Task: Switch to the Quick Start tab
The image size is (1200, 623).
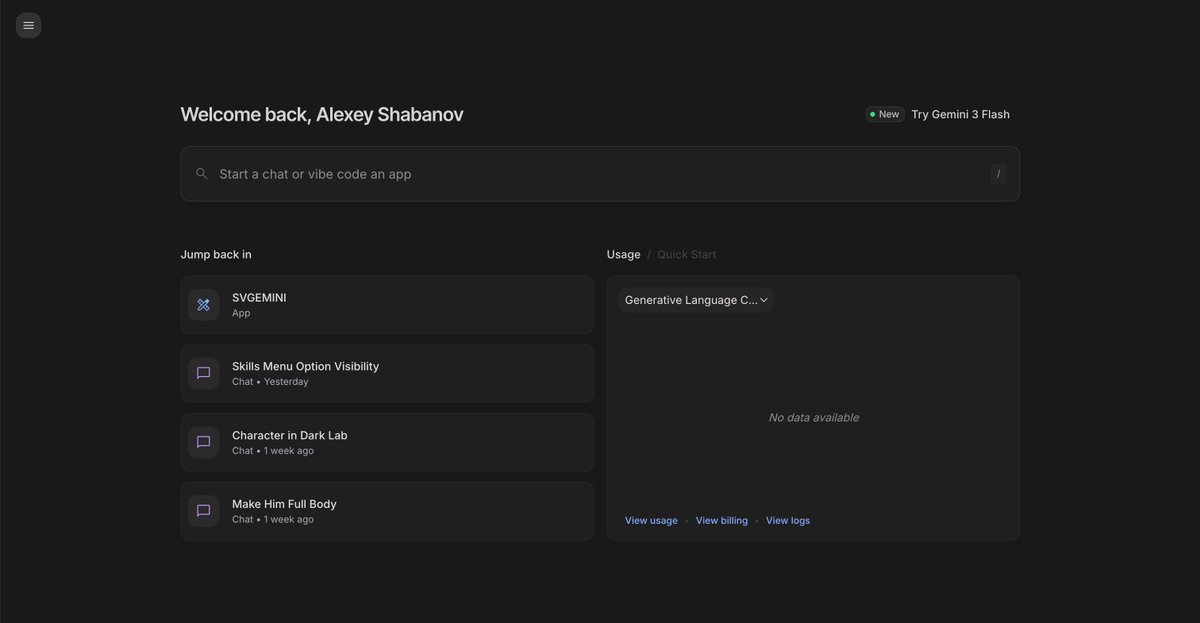Action: point(687,253)
